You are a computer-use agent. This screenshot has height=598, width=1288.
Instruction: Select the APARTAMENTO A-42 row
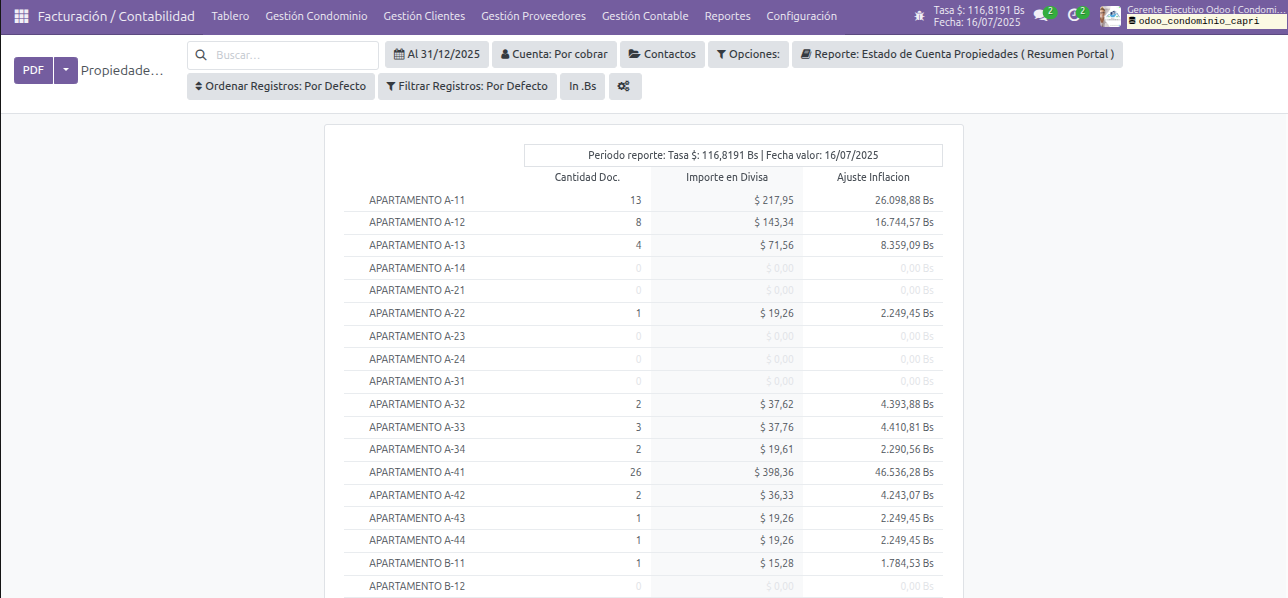point(643,495)
